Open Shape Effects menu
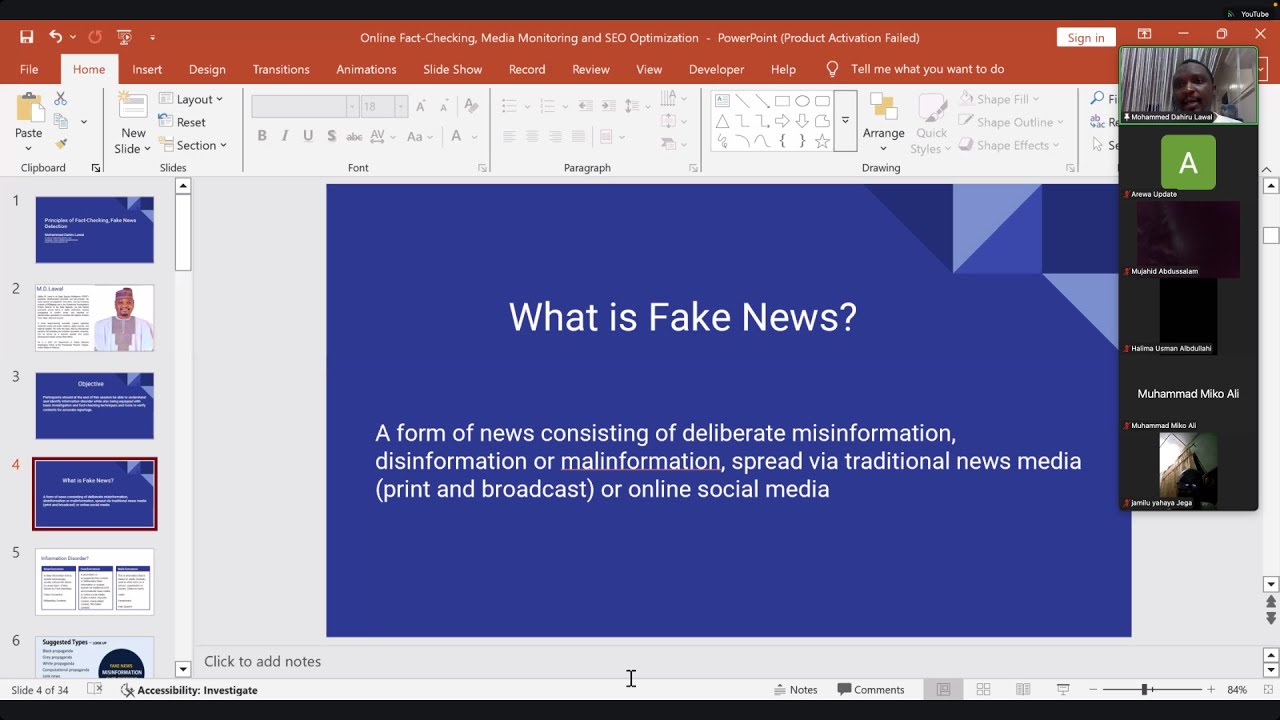This screenshot has height=720, width=1280. [x=1008, y=145]
